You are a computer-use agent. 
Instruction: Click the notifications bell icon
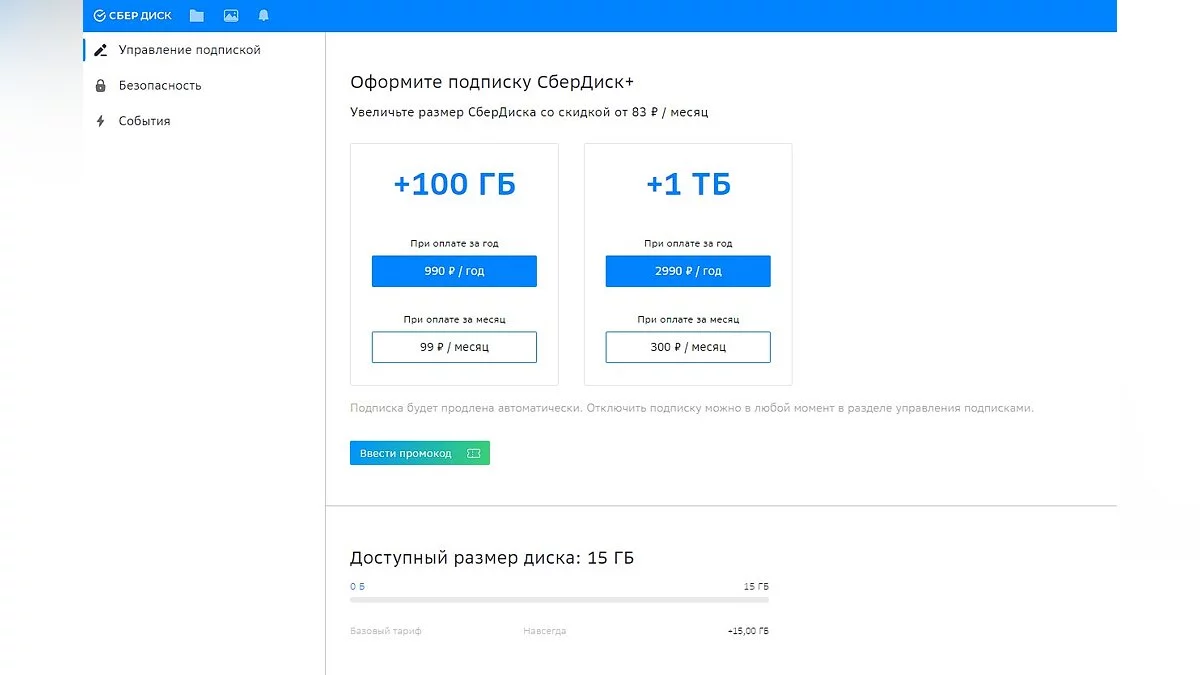point(264,16)
